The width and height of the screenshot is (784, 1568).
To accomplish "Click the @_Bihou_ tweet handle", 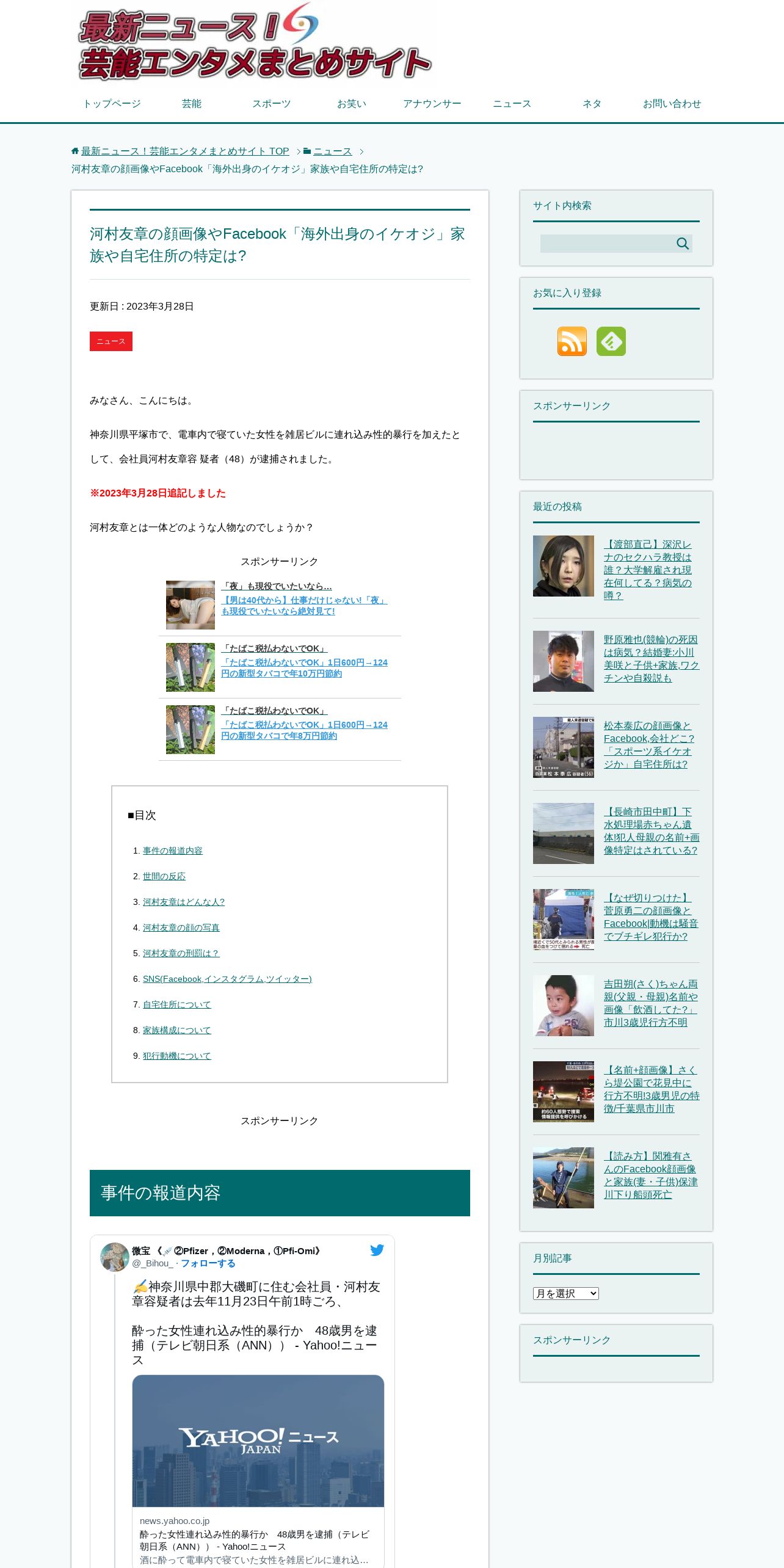I will click(x=153, y=1263).
